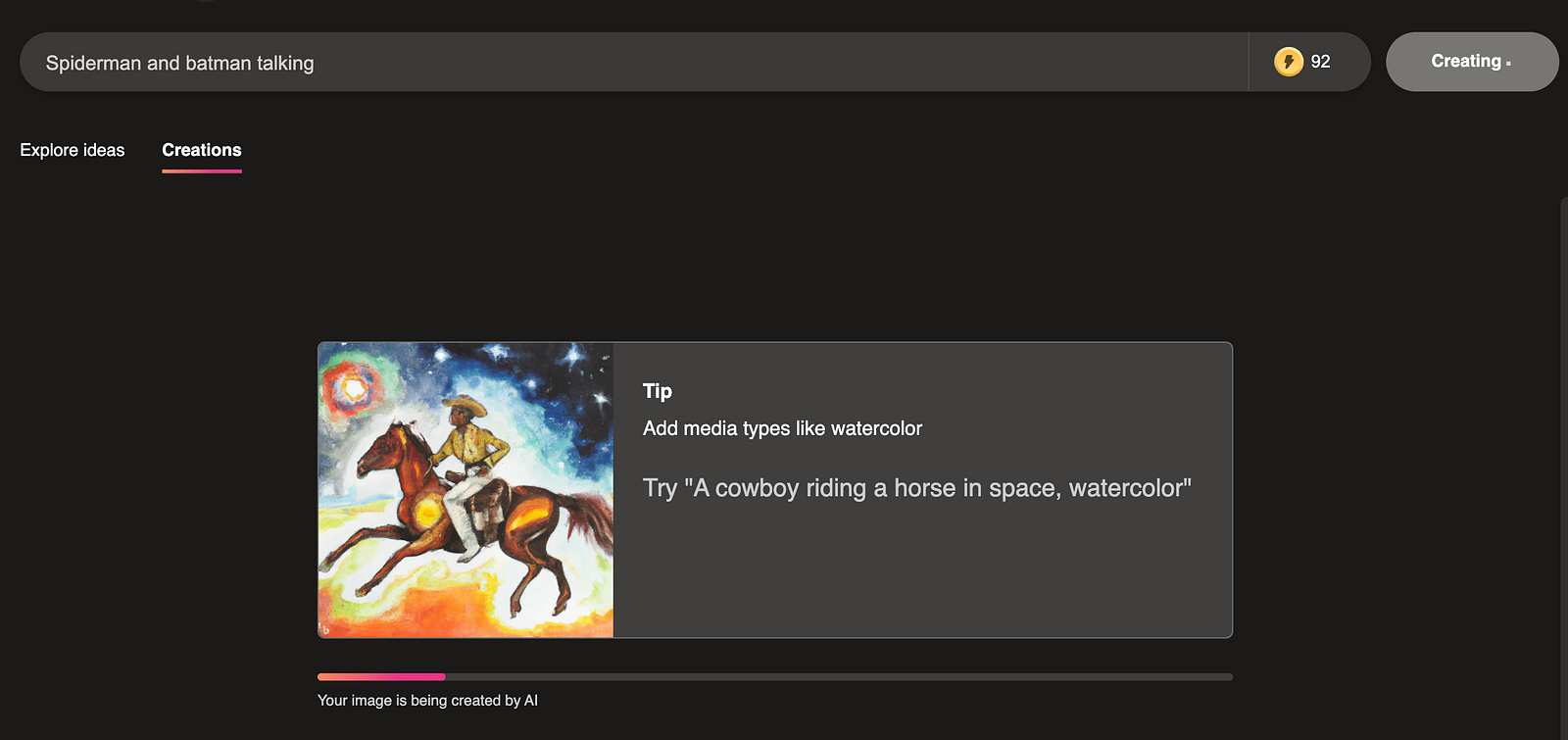Click 'Add media types like watercolor' text
Screen dimensions: 1568x740
coord(782,428)
